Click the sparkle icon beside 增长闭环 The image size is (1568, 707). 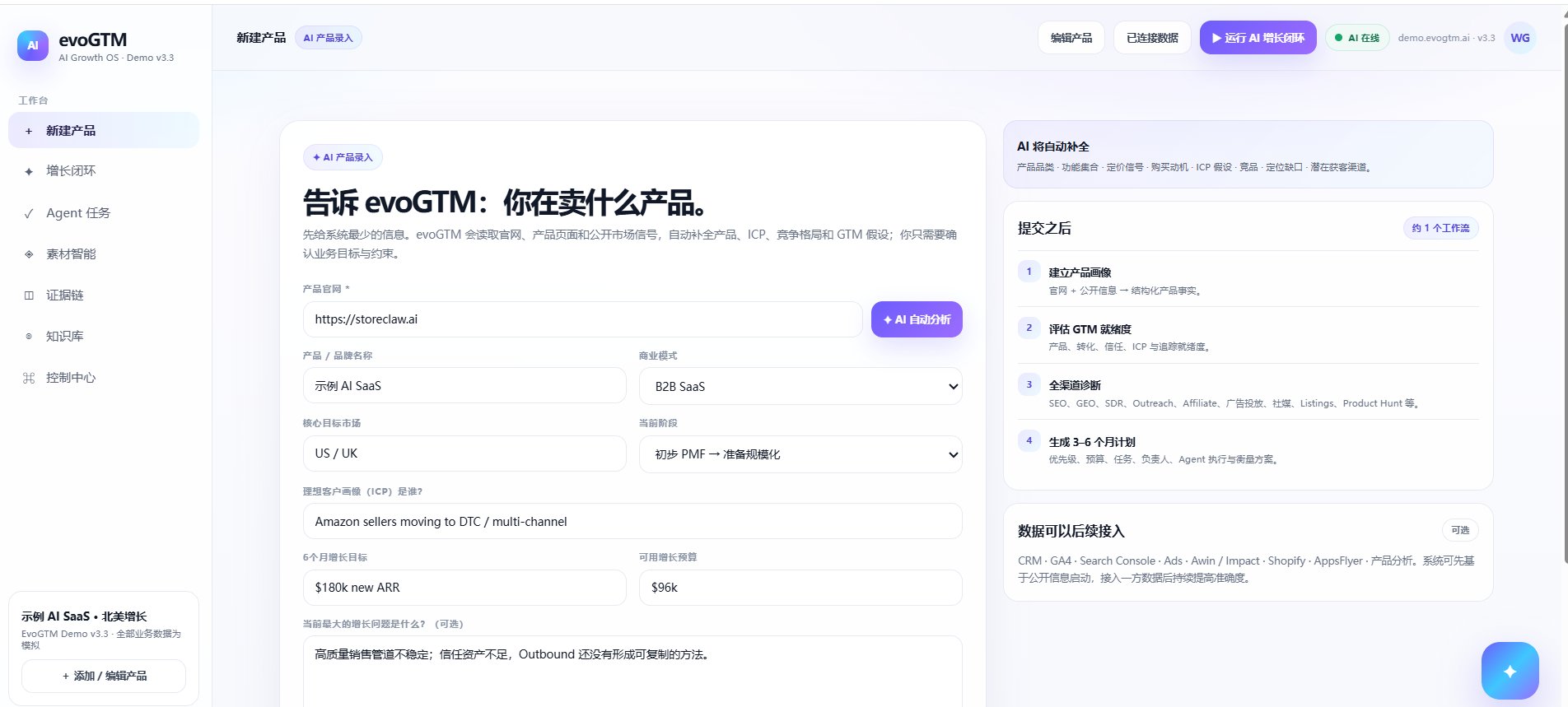[29, 171]
